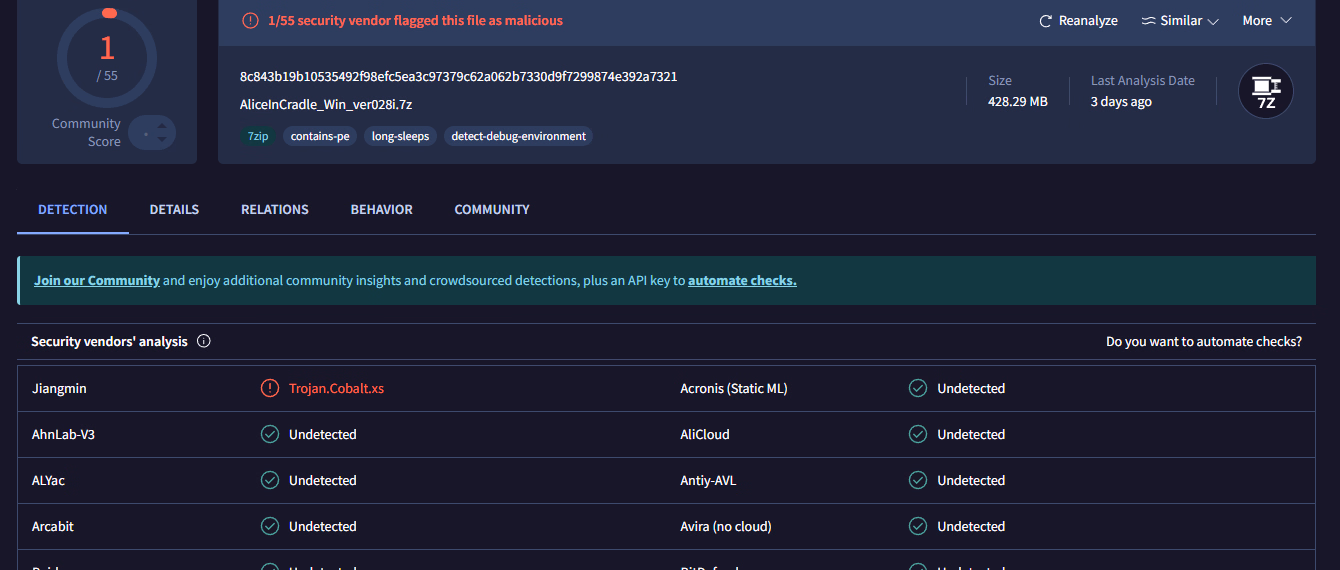This screenshot has height=570, width=1340.
Task: Click the 7Z file type icon
Action: pos(1265,91)
